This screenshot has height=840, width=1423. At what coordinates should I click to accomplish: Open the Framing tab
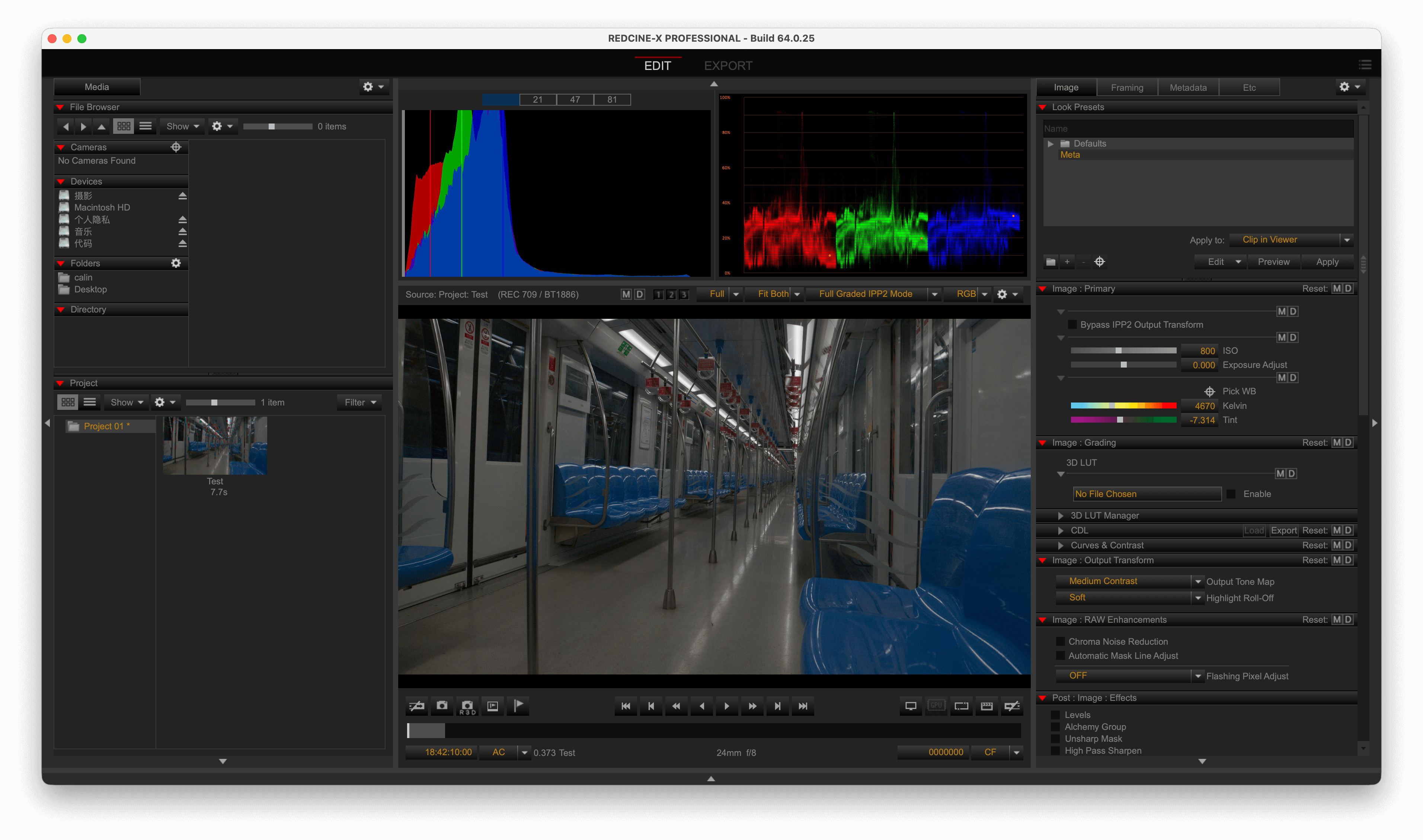[x=1126, y=88]
